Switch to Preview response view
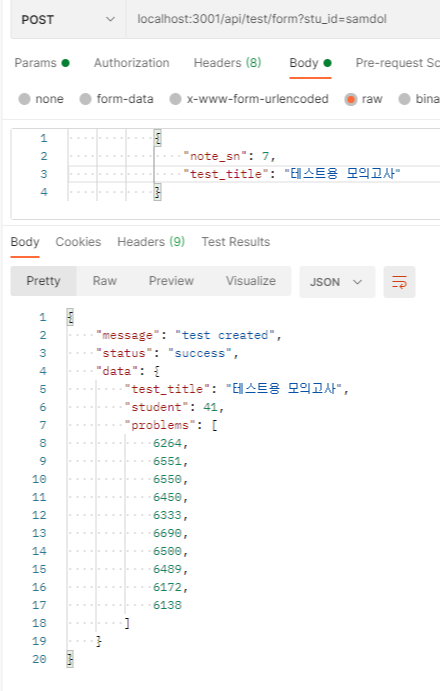The image size is (440, 691). [x=172, y=281]
